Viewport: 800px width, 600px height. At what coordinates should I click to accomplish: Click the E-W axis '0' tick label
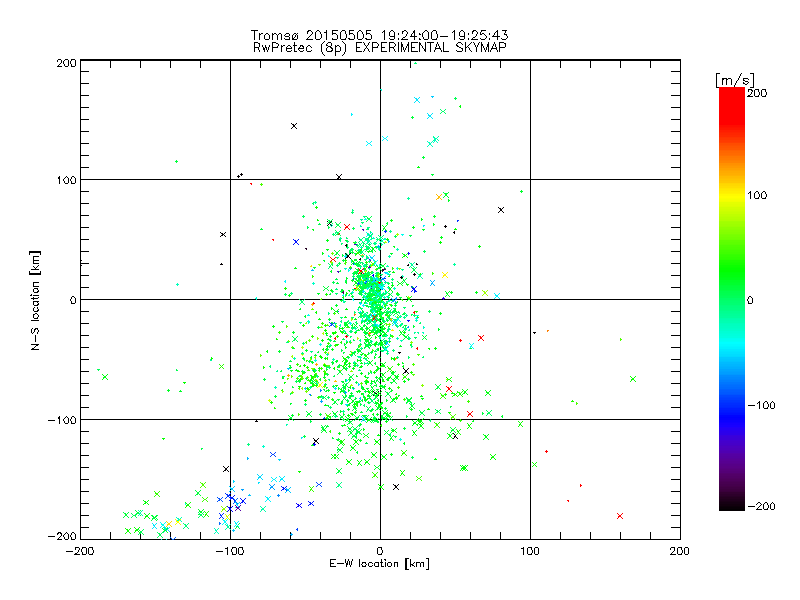pos(380,551)
